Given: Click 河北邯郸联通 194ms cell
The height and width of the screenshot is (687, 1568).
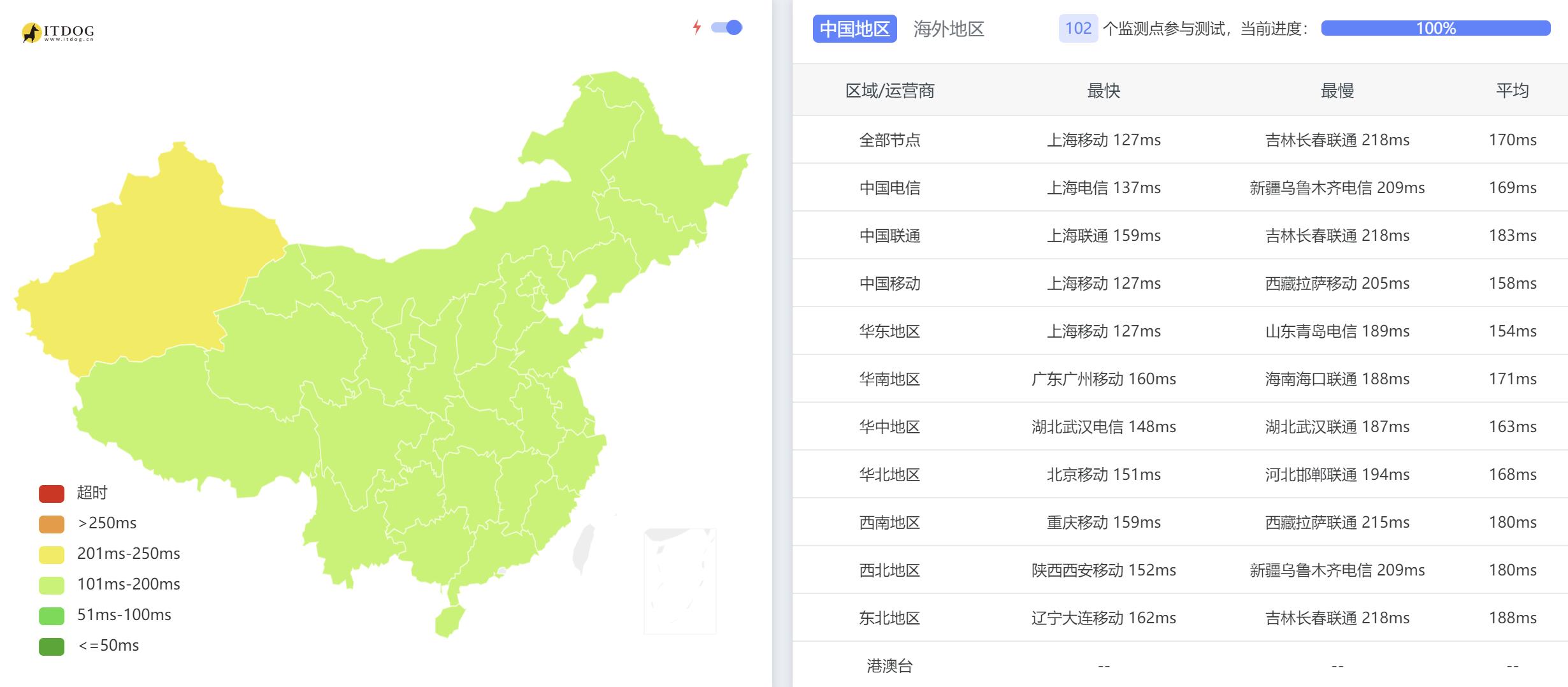Looking at the screenshot, I should 1337,474.
